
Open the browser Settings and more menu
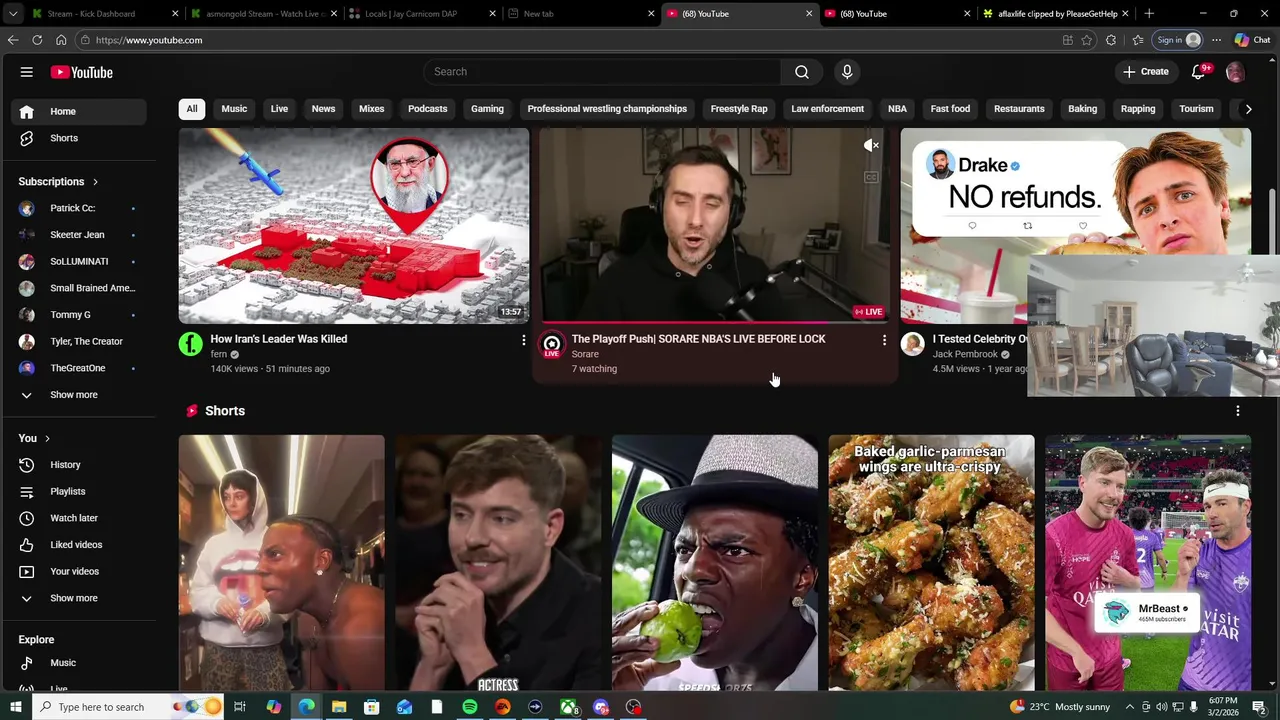[x=1216, y=40]
